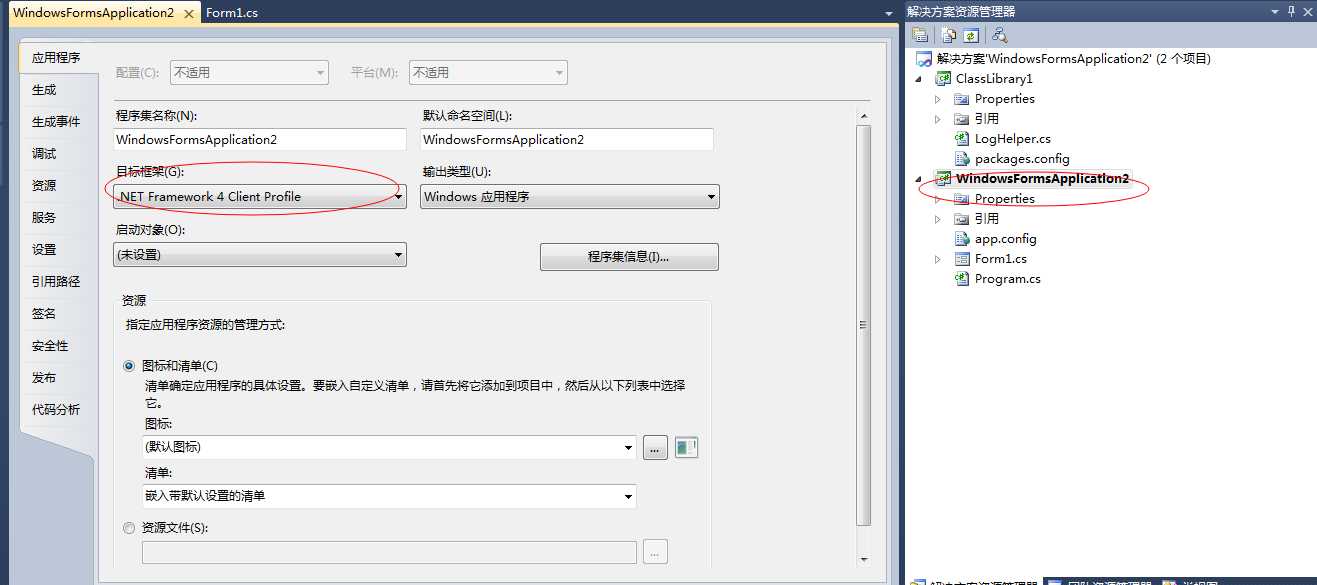Click the properties page vertical scrollbar thumb
1317x585 pixels.
coord(864,325)
